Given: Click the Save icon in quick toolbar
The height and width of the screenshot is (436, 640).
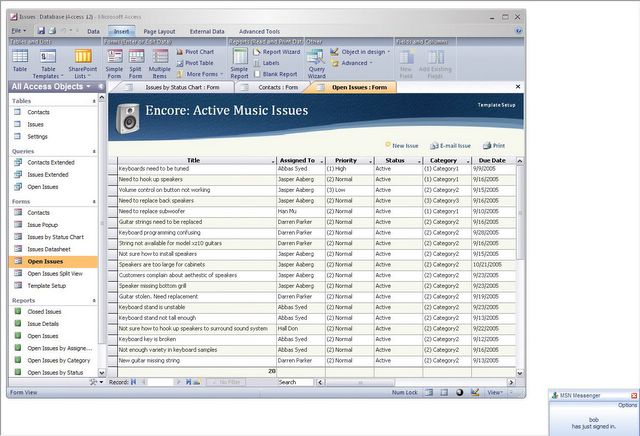Looking at the screenshot, I should tap(41, 31).
